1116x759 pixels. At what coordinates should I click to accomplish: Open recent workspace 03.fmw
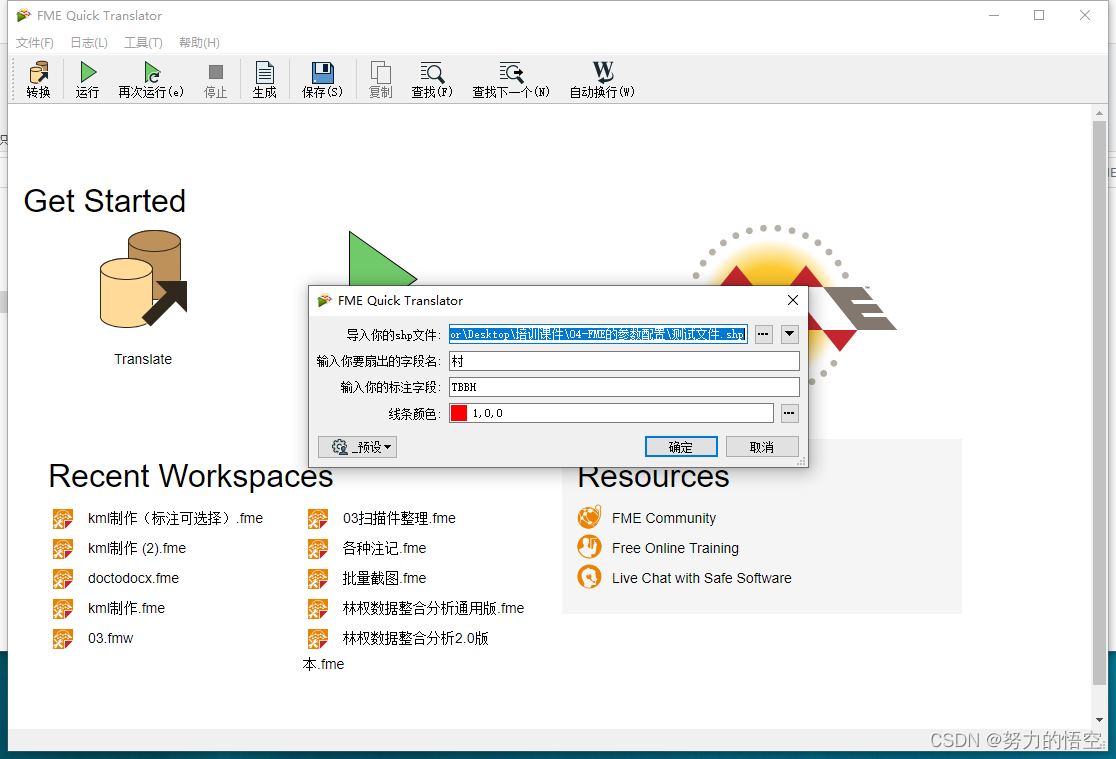coord(110,638)
